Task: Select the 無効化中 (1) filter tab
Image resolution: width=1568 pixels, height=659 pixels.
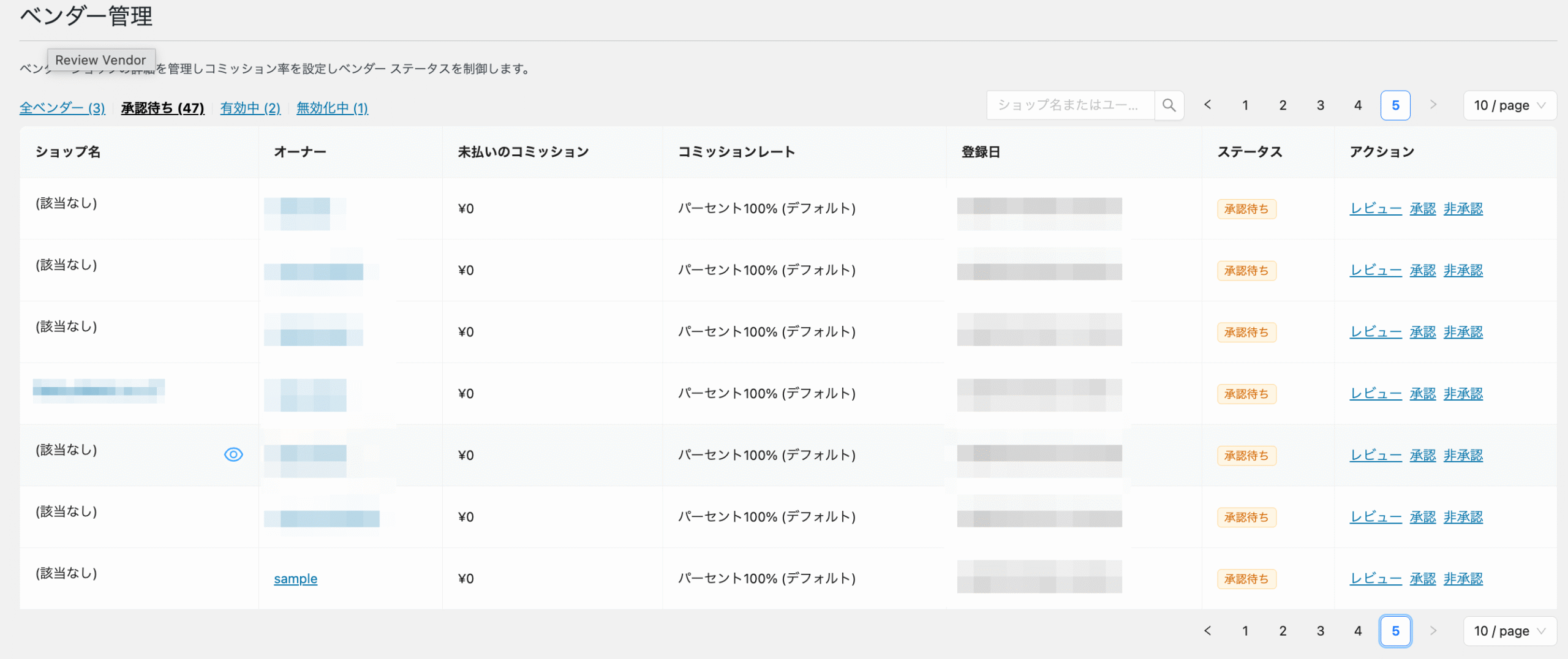Action: [x=332, y=108]
